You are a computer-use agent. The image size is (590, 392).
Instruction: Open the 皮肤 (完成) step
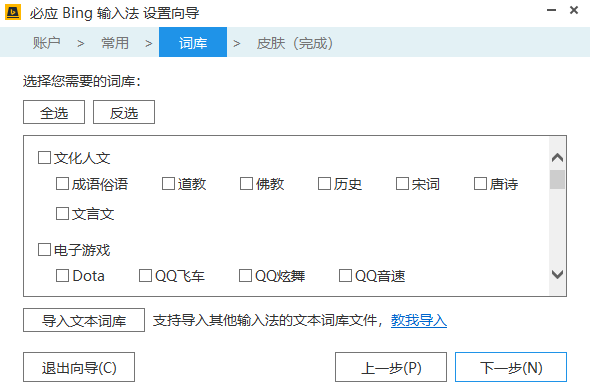(295, 43)
